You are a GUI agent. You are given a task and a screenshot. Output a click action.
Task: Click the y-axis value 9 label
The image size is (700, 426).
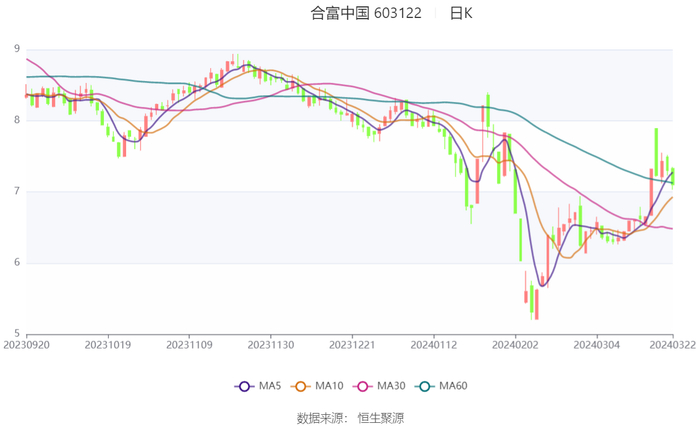[x=16, y=49]
